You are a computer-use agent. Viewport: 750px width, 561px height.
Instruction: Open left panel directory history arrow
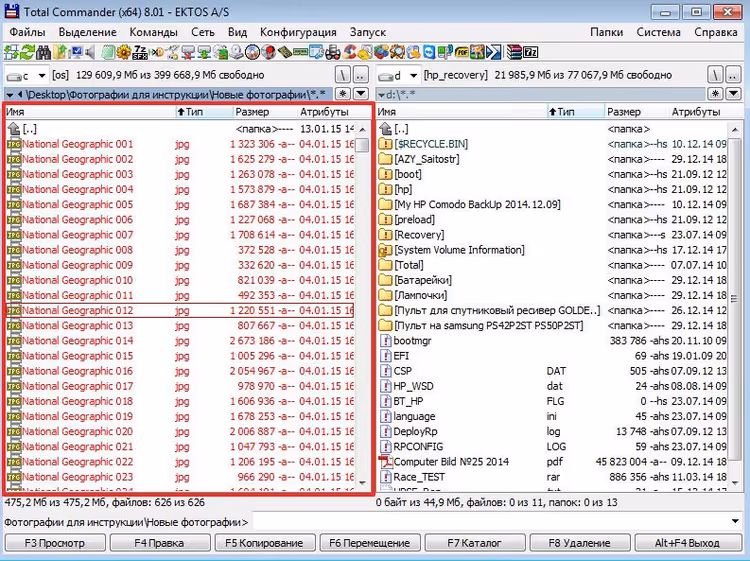pos(361,94)
